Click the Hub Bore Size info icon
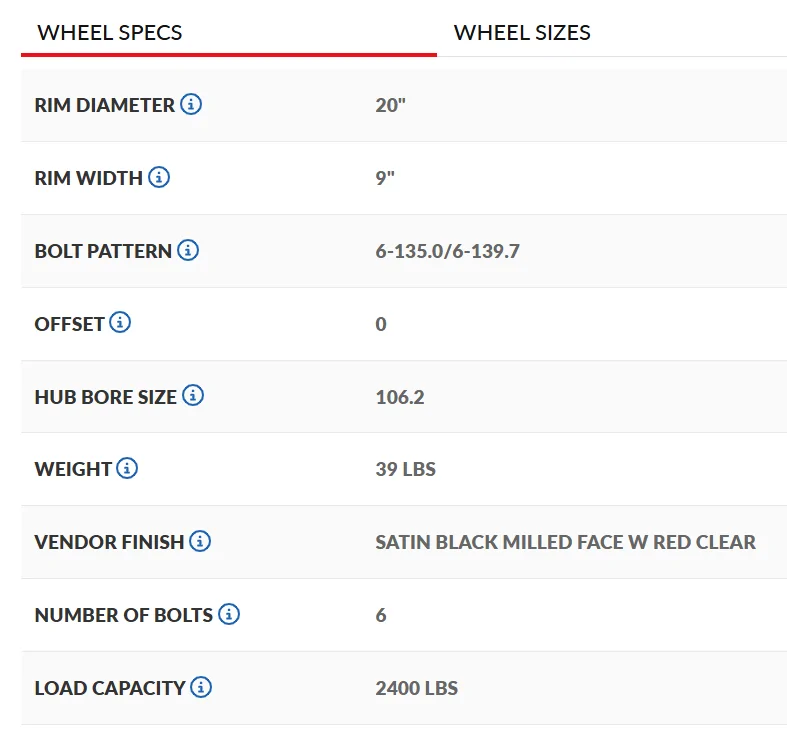Image resolution: width=787 pixels, height=732 pixels. tap(193, 396)
